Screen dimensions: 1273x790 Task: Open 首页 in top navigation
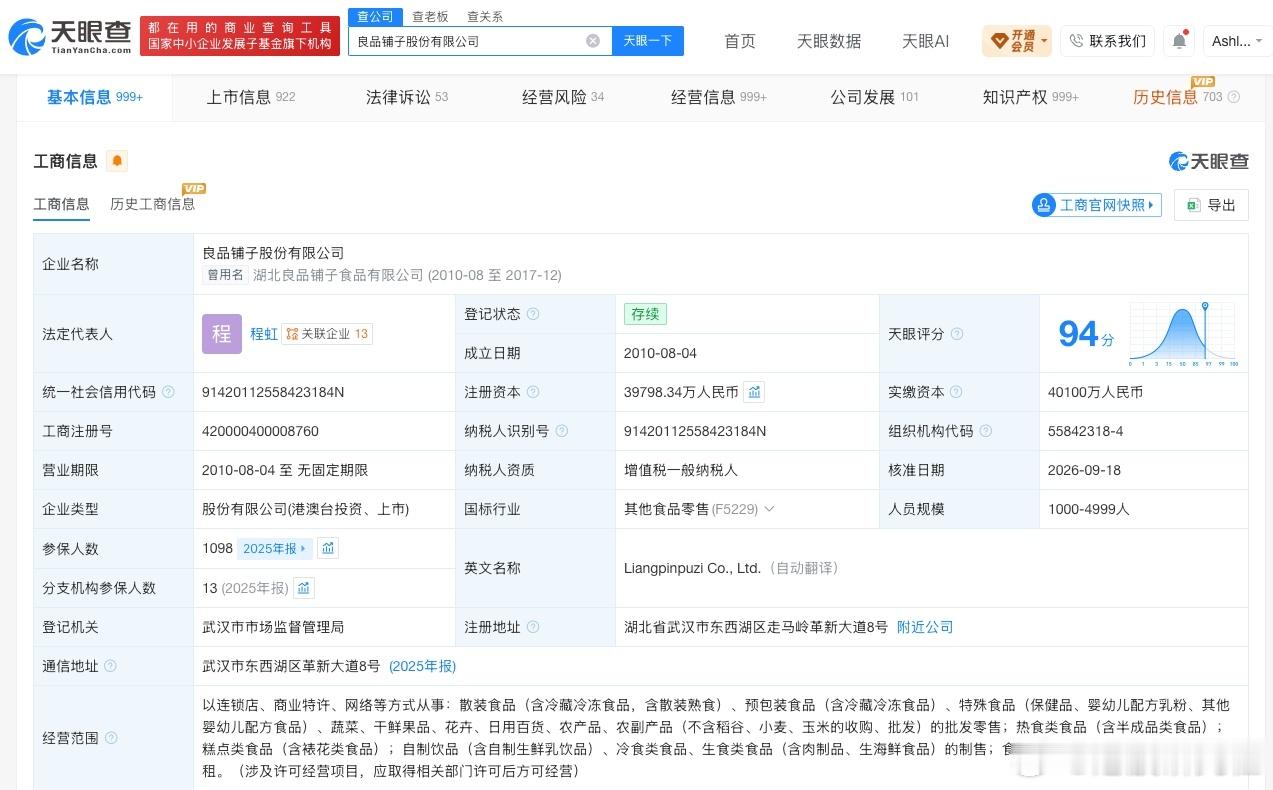point(740,41)
